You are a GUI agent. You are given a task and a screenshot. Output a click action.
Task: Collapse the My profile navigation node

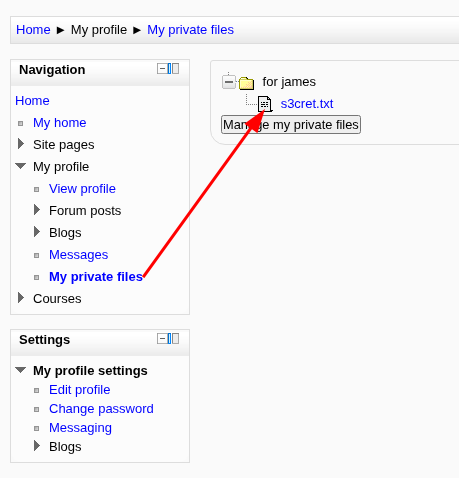coord(21,166)
